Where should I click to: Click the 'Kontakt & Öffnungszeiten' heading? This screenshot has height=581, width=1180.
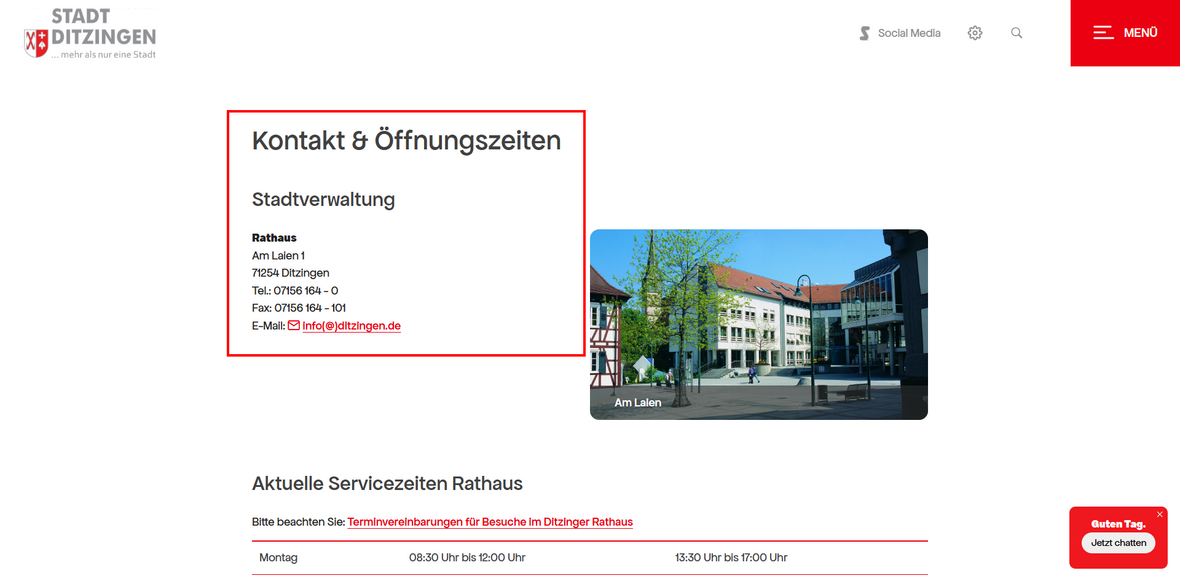click(x=406, y=140)
